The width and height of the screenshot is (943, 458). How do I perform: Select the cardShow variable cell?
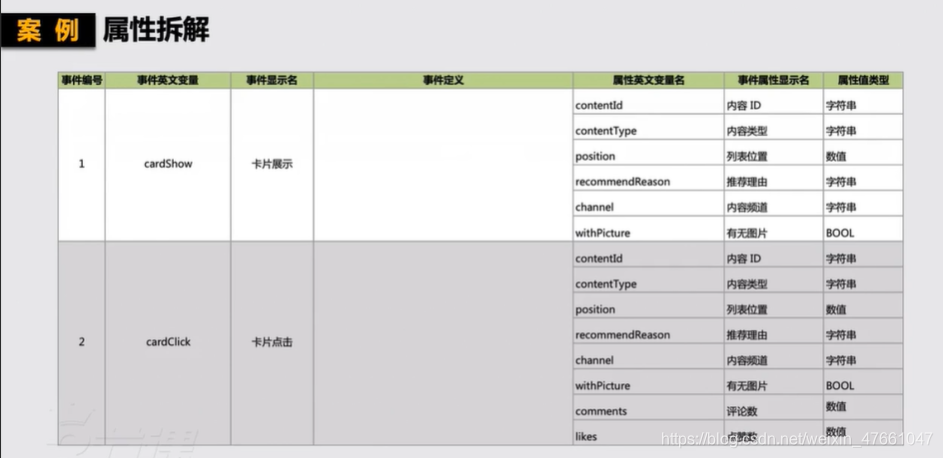(x=168, y=164)
